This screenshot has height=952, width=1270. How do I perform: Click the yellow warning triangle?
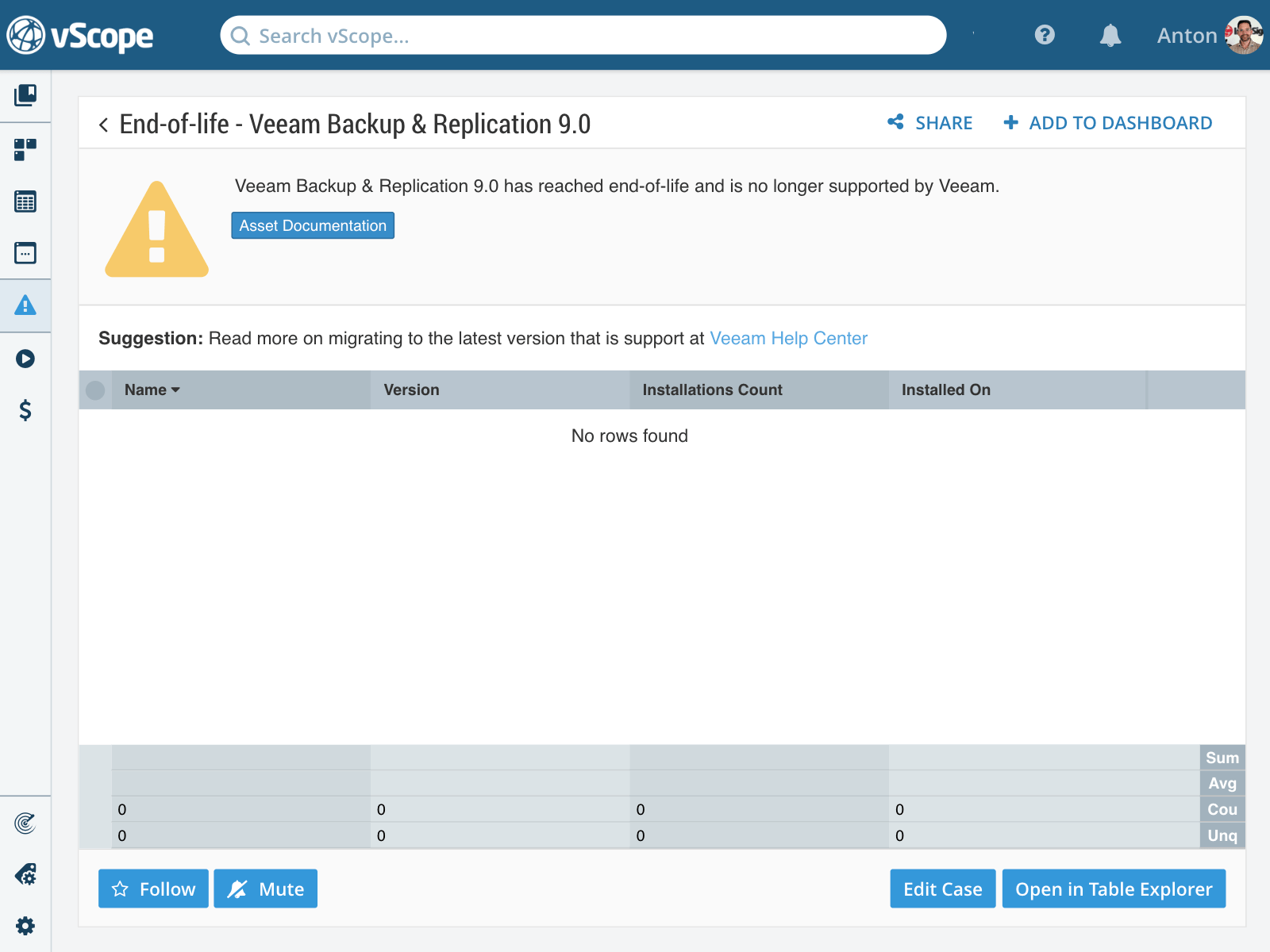pos(157,230)
